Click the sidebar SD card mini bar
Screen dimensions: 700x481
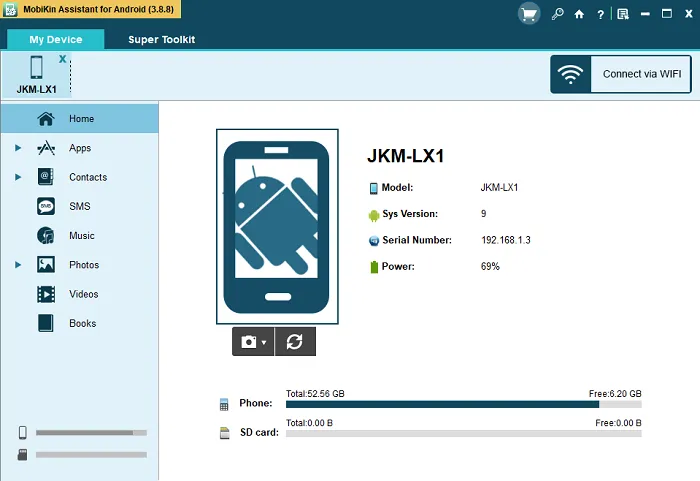pos(91,455)
